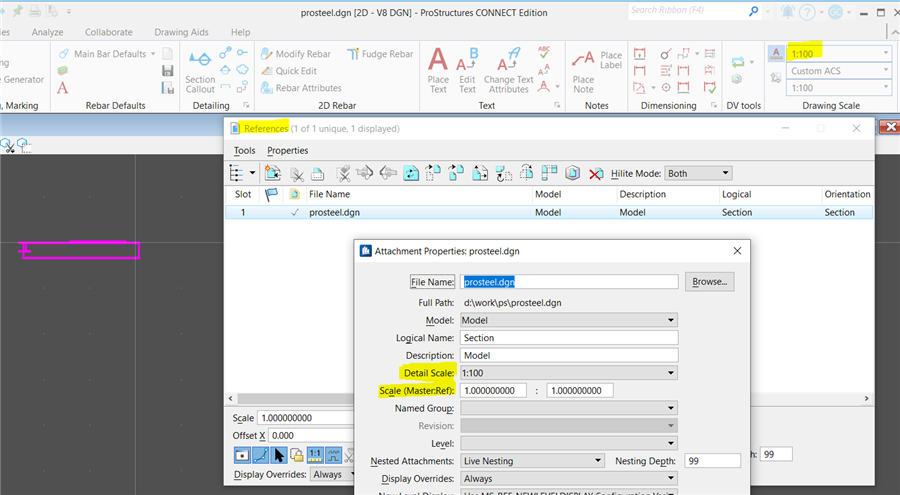
Task: Click the Rotate Reference icon
Action: click(503, 173)
